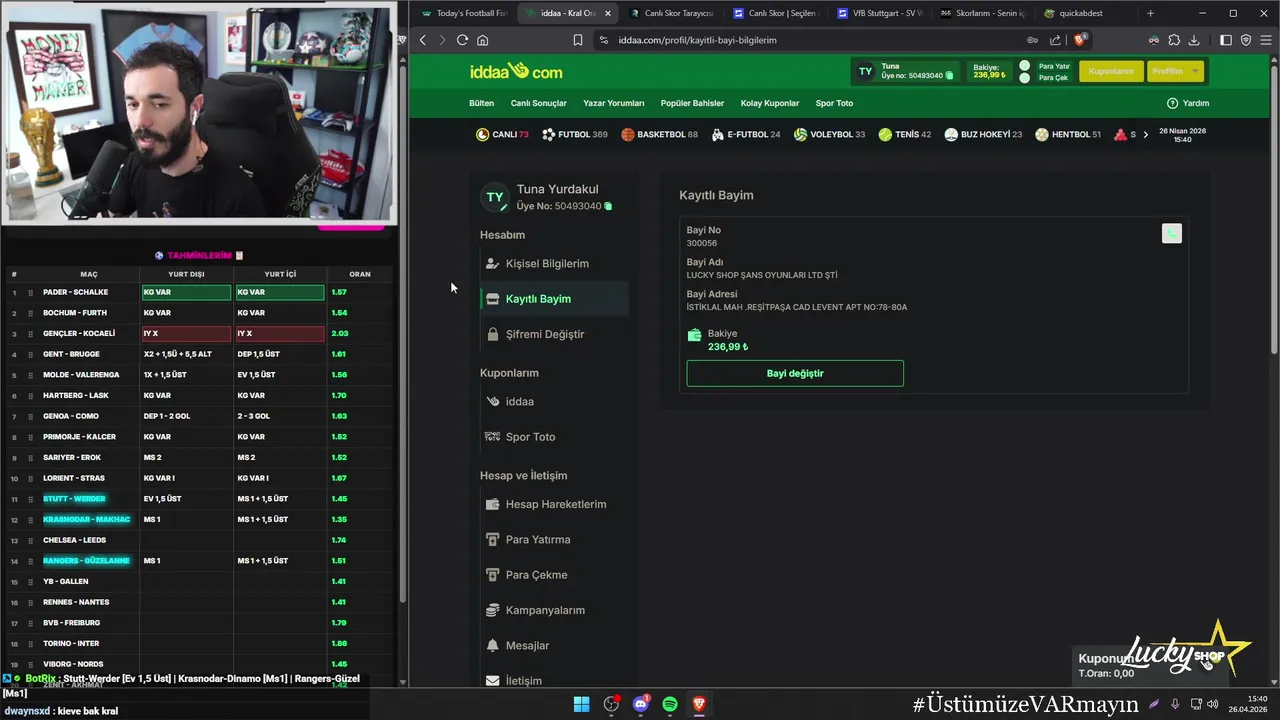Image resolution: width=1280 pixels, height=720 pixels.
Task: Click the Bayi değiştir button
Action: (x=795, y=373)
